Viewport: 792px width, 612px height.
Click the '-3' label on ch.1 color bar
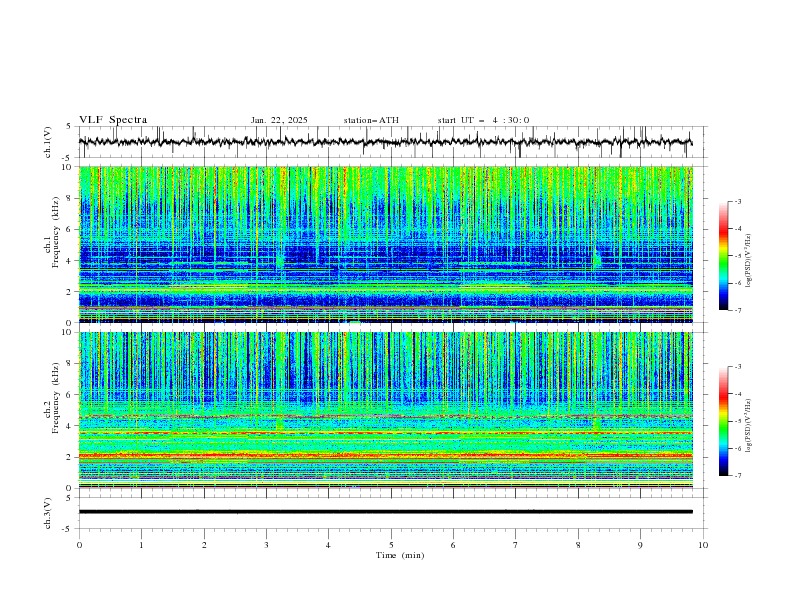tap(737, 201)
